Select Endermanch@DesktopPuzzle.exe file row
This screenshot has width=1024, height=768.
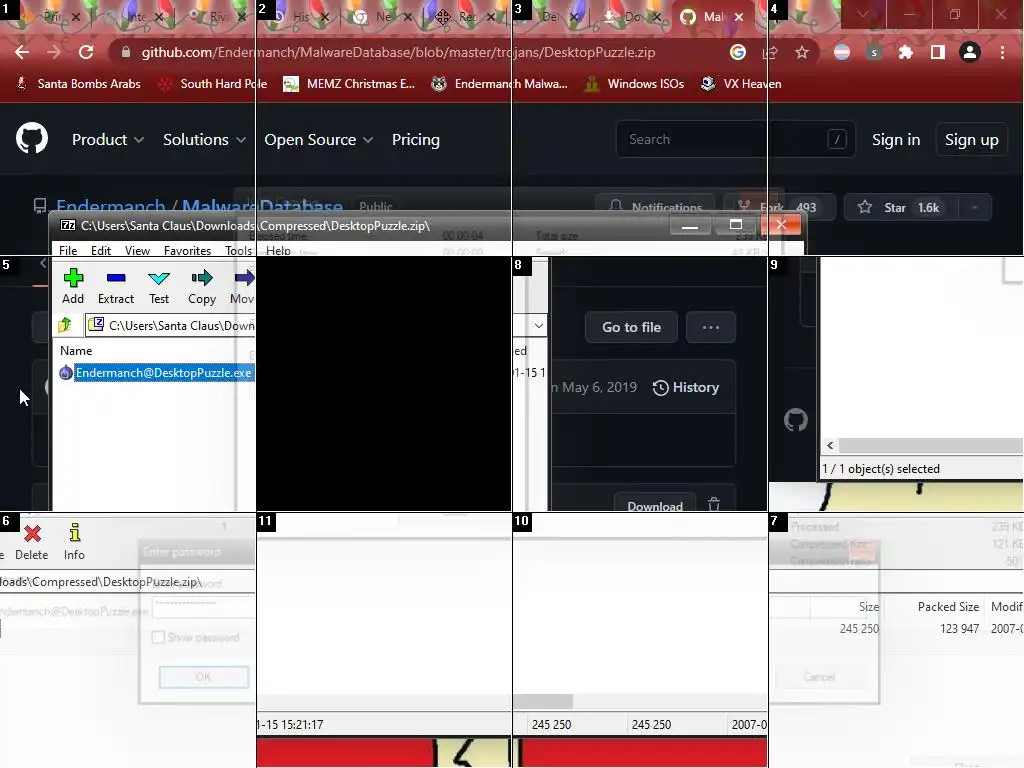point(157,373)
